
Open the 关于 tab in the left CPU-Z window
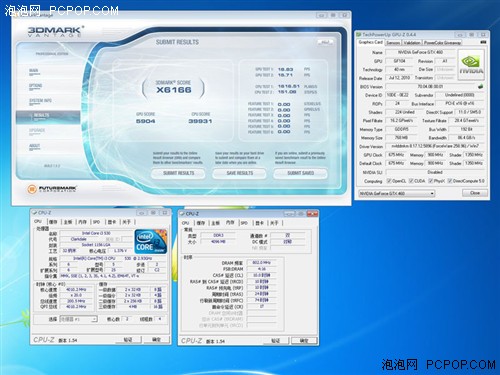click(x=127, y=222)
